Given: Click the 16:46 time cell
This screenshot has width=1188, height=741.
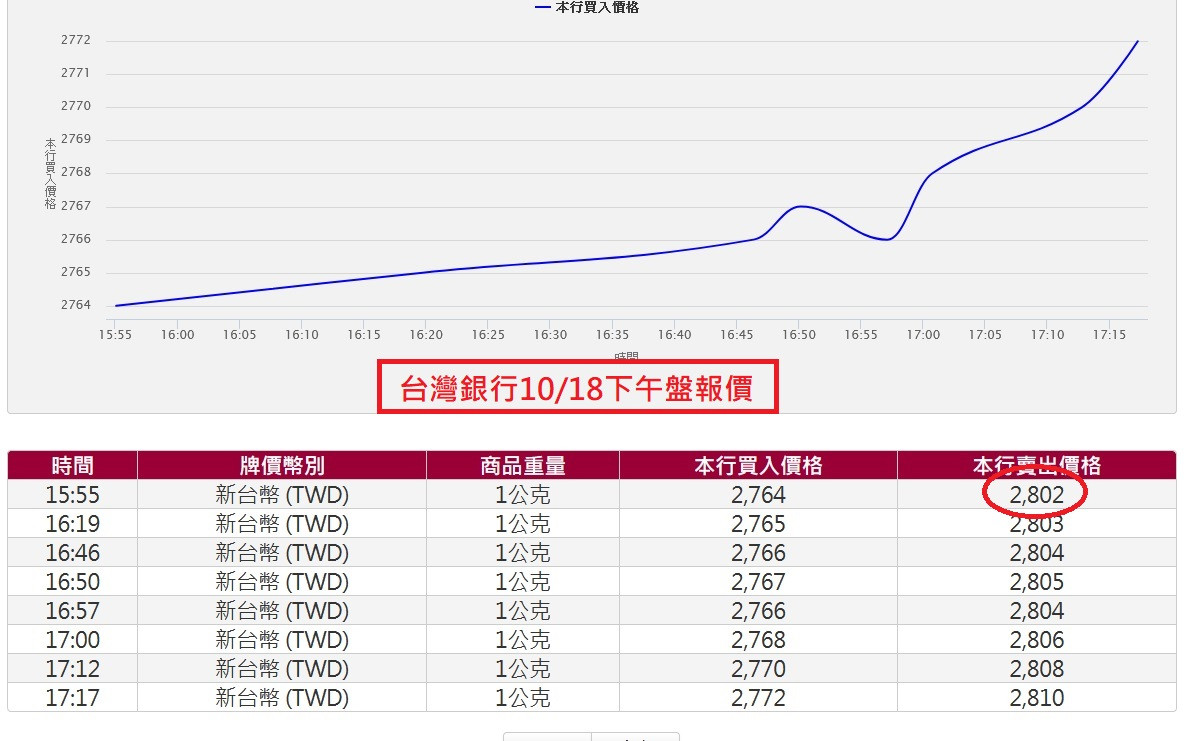Looking at the screenshot, I should click(73, 553).
